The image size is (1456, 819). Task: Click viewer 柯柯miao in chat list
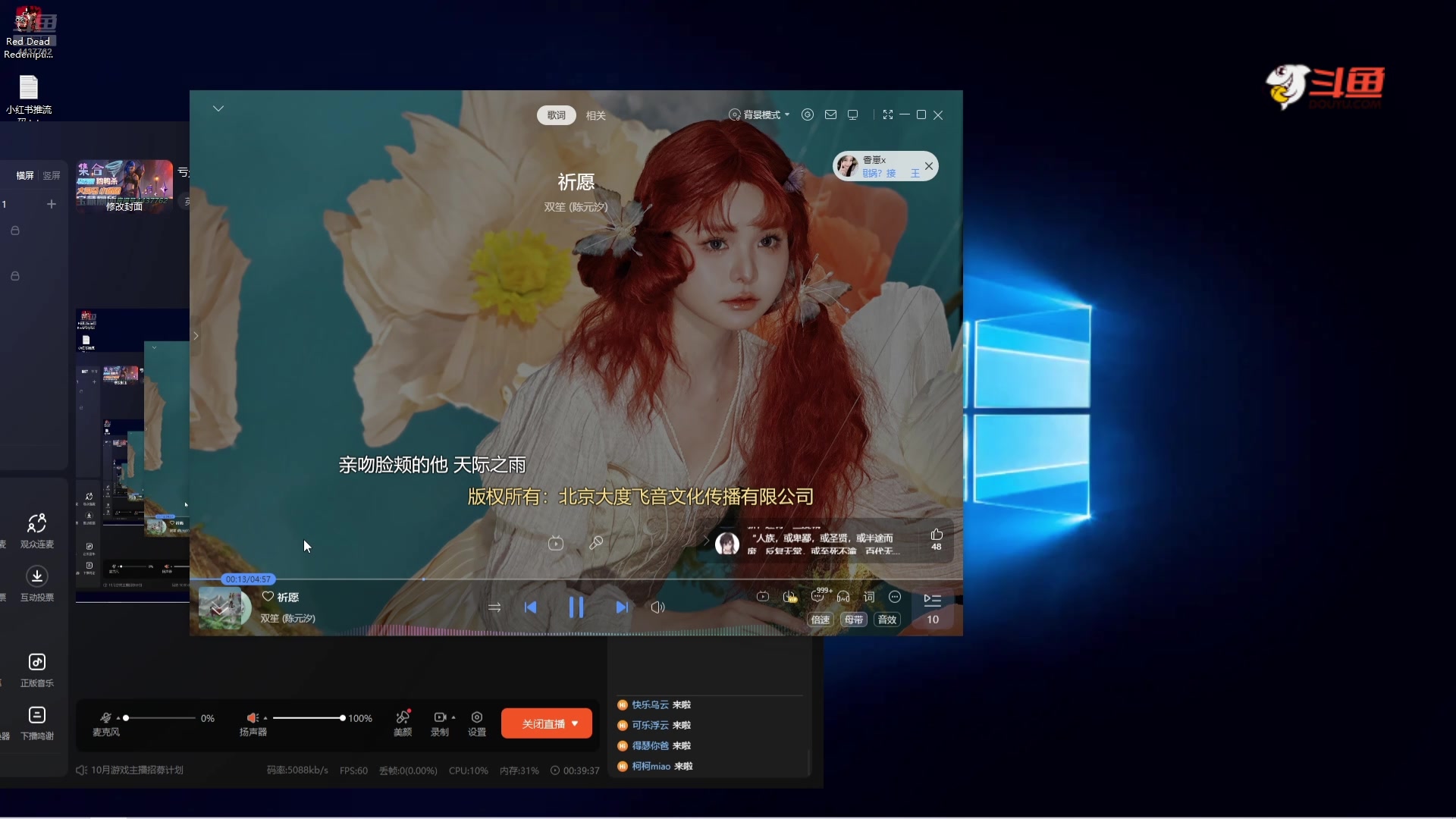651,766
